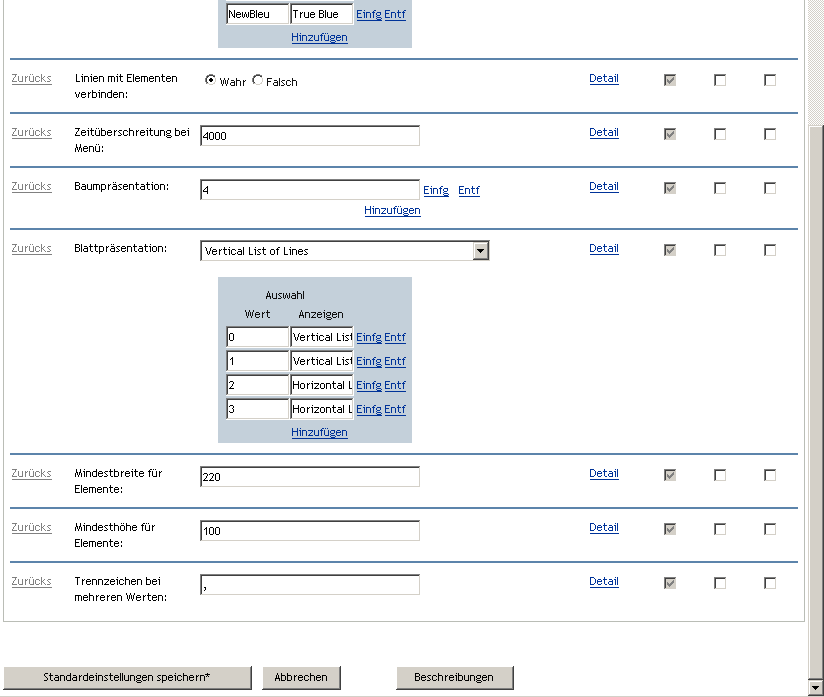Screen dimensions: 824x697
Task: Tick middle checkbox in Mindesthöhe row
Action: point(720,529)
